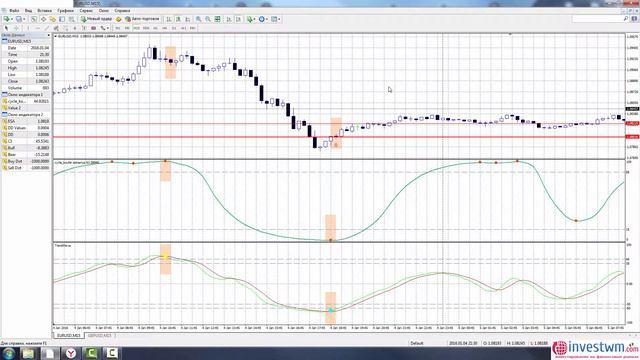Switch to H1 timeframe
The image size is (640, 360).
155,28
